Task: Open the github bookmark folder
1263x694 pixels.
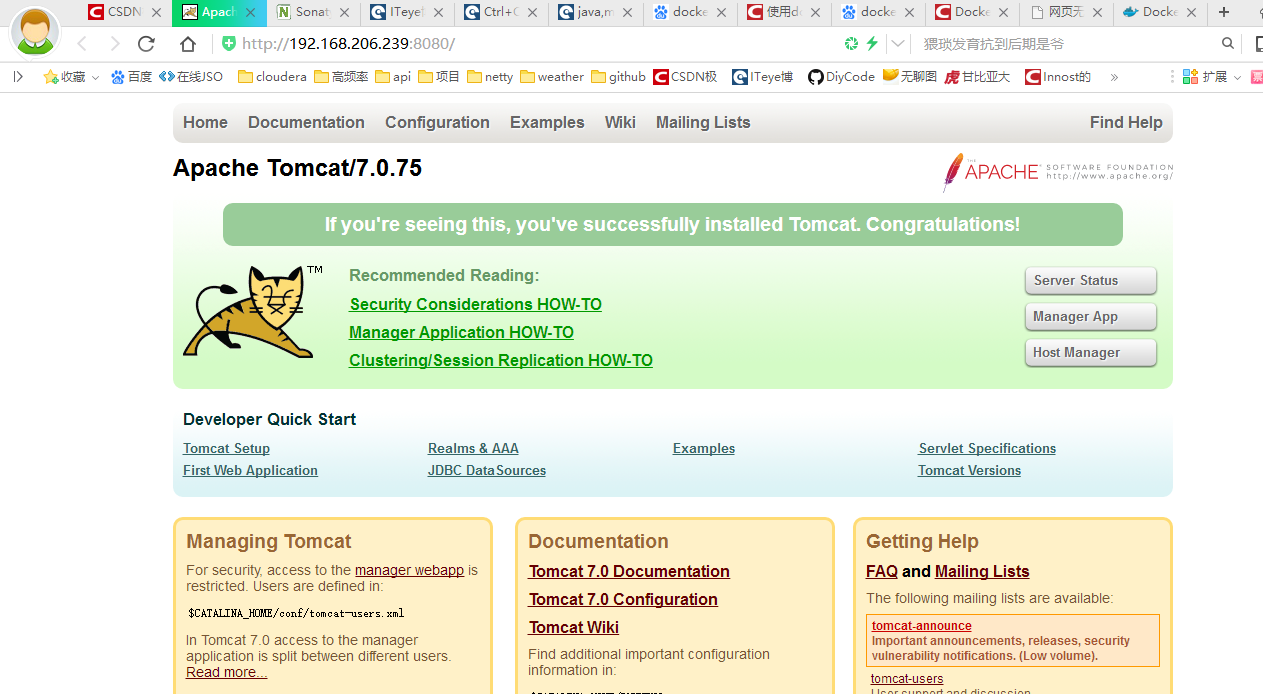Action: [x=618, y=77]
